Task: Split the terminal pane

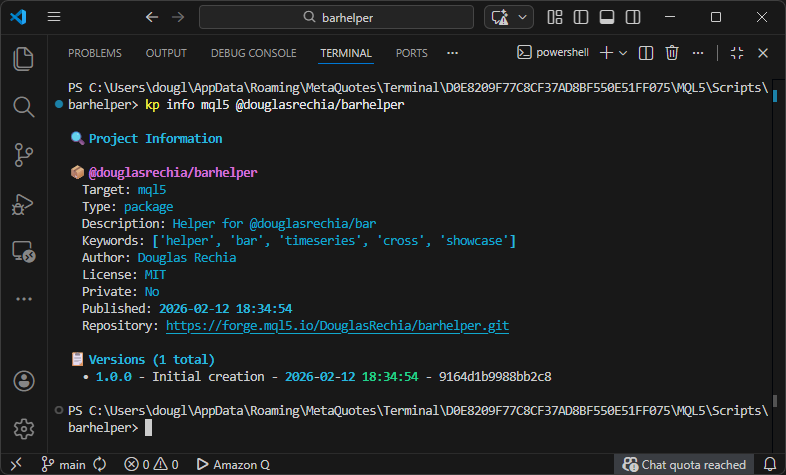Action: tap(646, 53)
